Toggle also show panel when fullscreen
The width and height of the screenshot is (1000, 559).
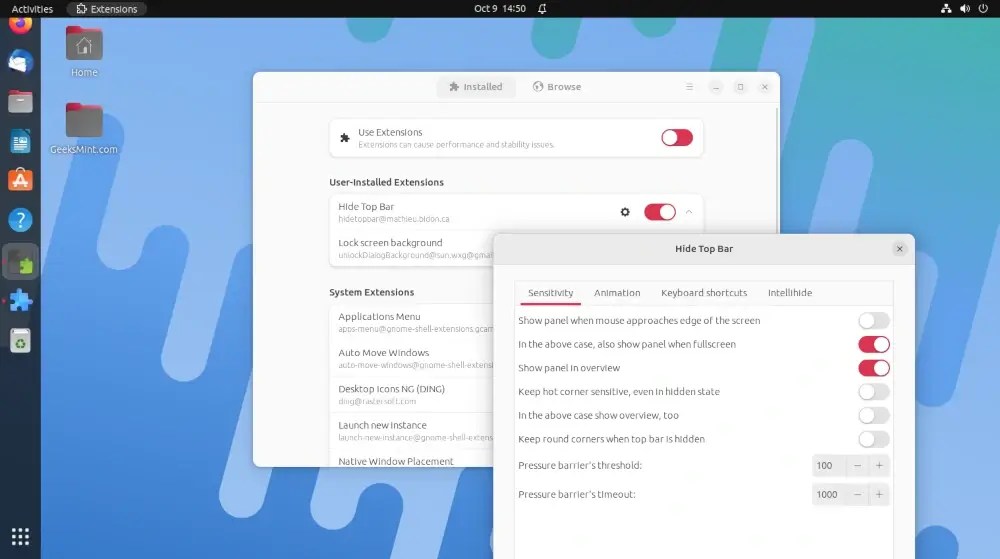pos(874,344)
